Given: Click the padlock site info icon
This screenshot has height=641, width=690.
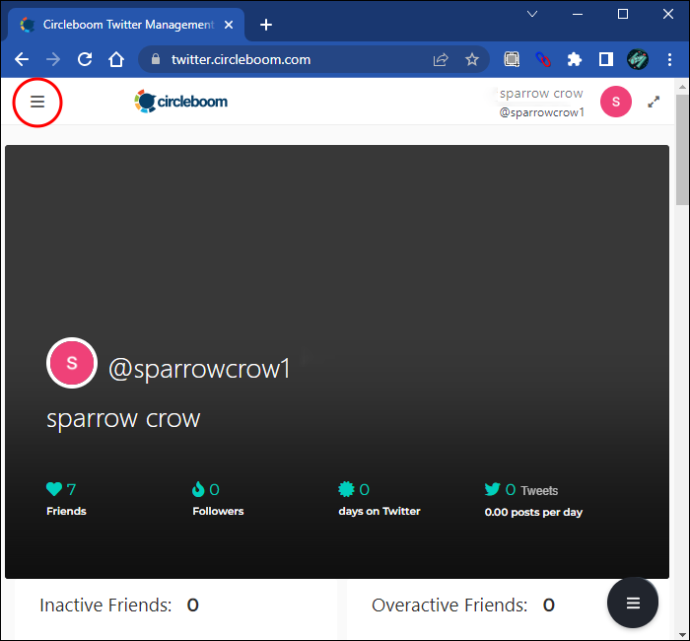Looking at the screenshot, I should [156, 59].
